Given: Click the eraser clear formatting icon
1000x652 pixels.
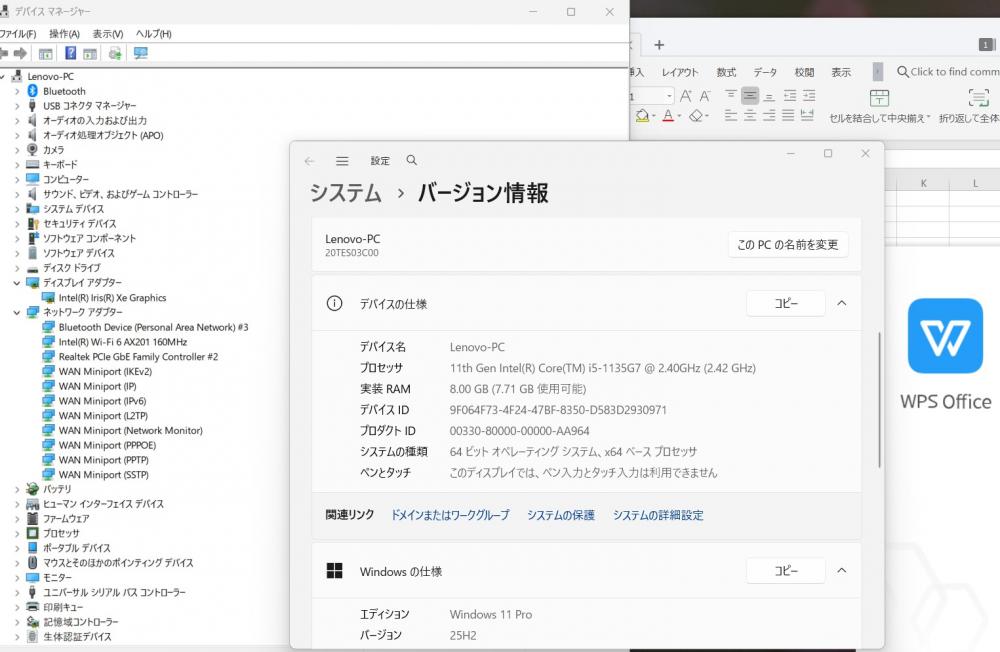Looking at the screenshot, I should pyautogui.click(x=698, y=116).
